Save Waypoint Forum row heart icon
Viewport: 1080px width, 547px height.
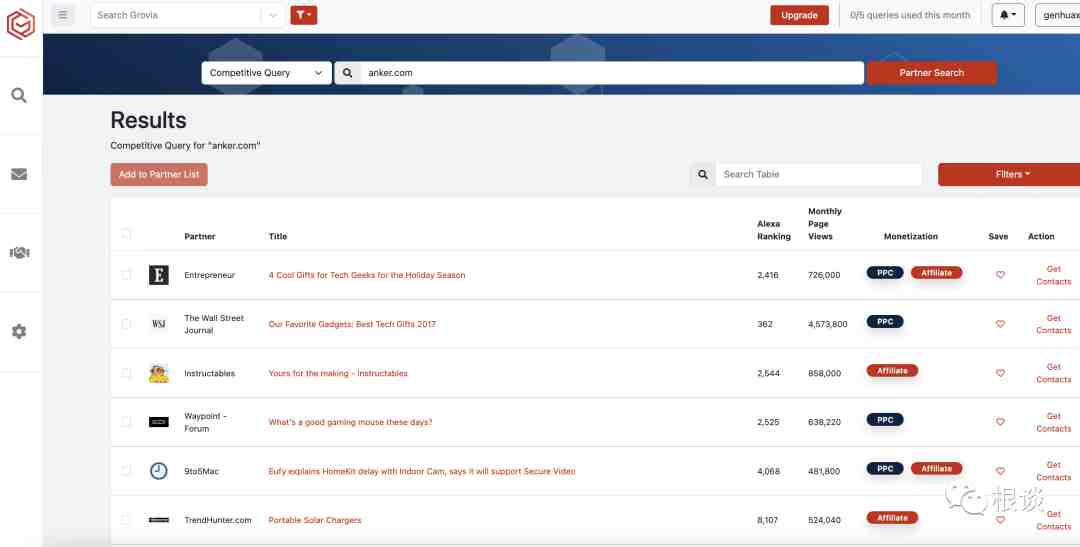pos(1000,422)
